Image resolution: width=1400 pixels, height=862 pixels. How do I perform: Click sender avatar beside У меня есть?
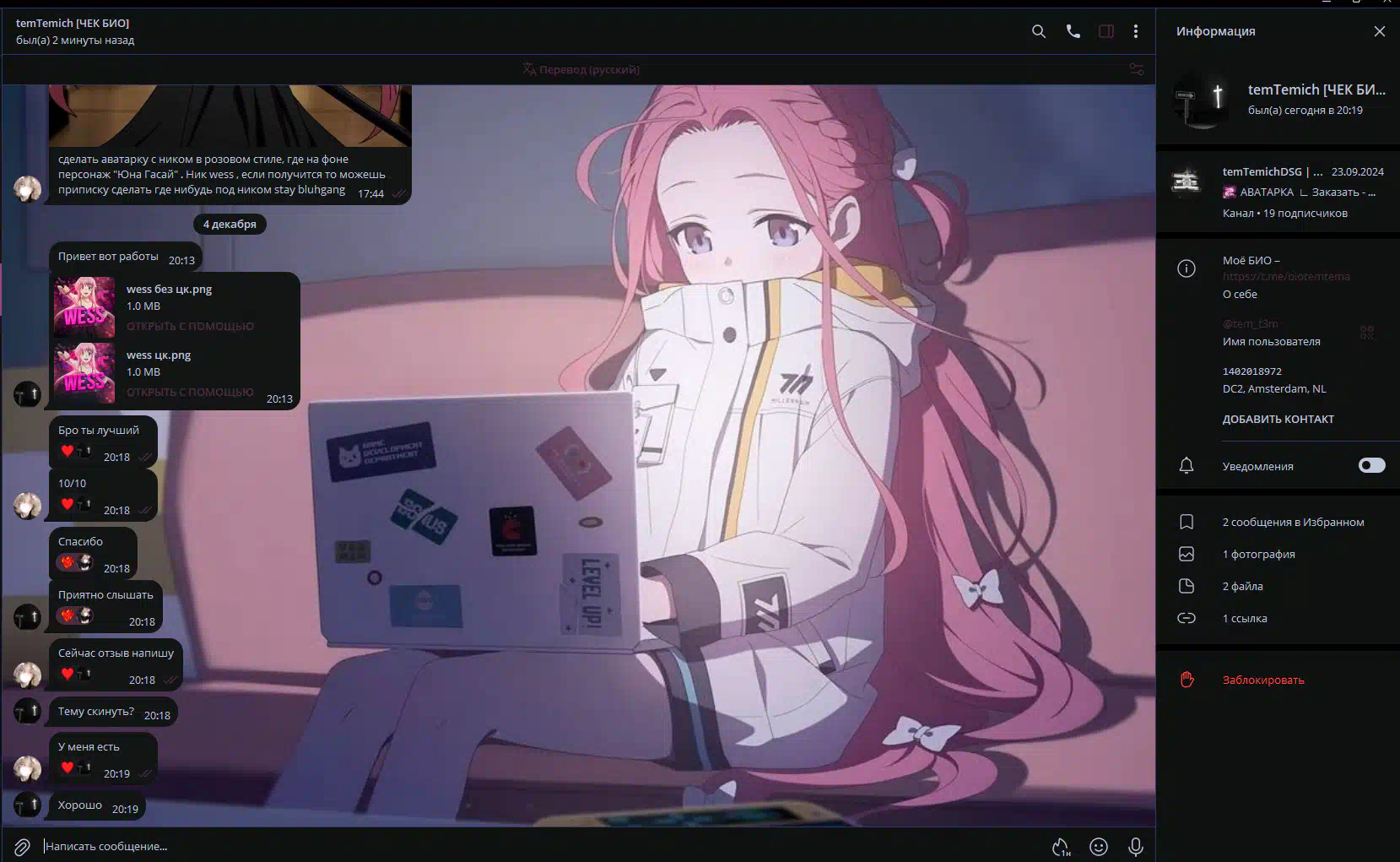point(27,769)
